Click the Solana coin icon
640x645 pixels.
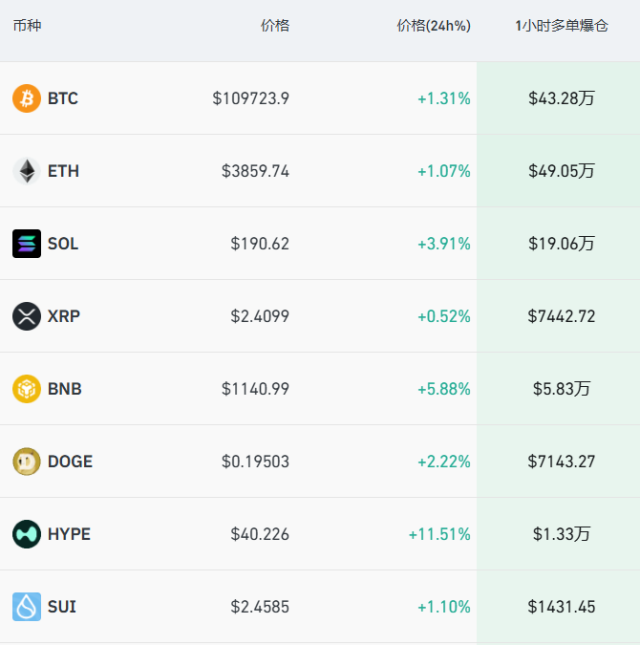tap(26, 244)
